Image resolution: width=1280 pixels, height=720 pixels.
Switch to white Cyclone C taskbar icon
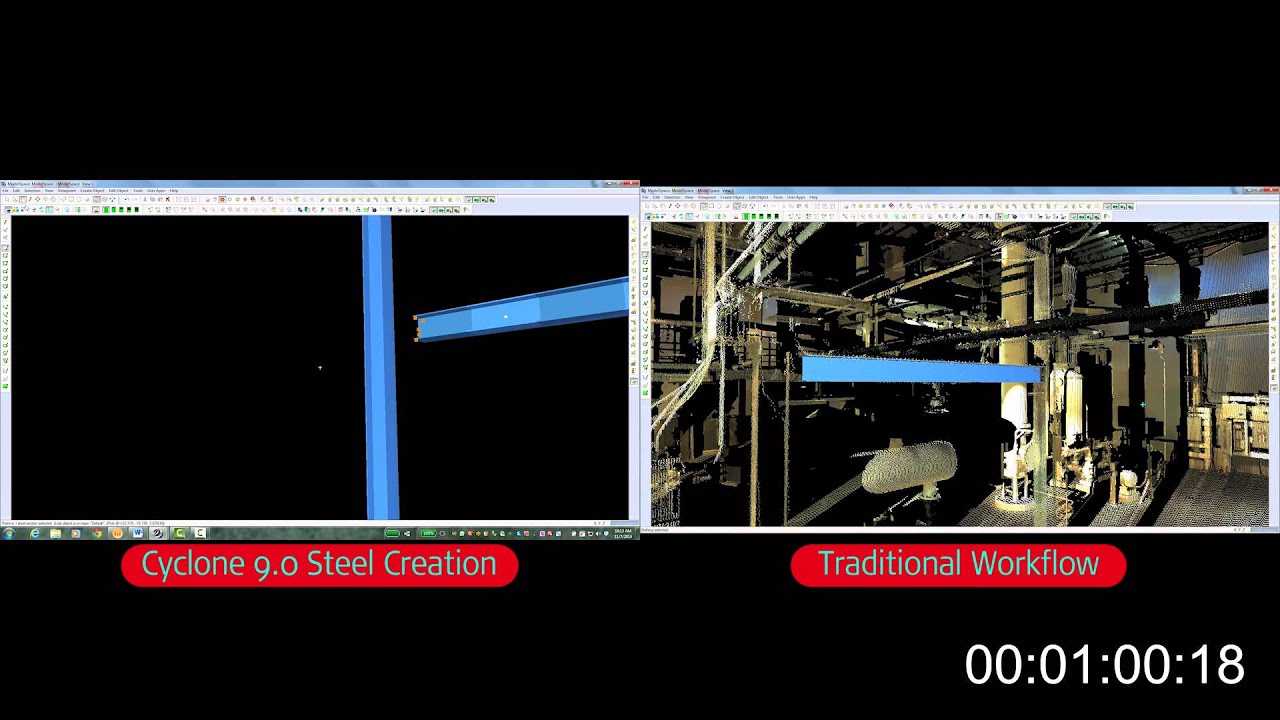point(200,534)
